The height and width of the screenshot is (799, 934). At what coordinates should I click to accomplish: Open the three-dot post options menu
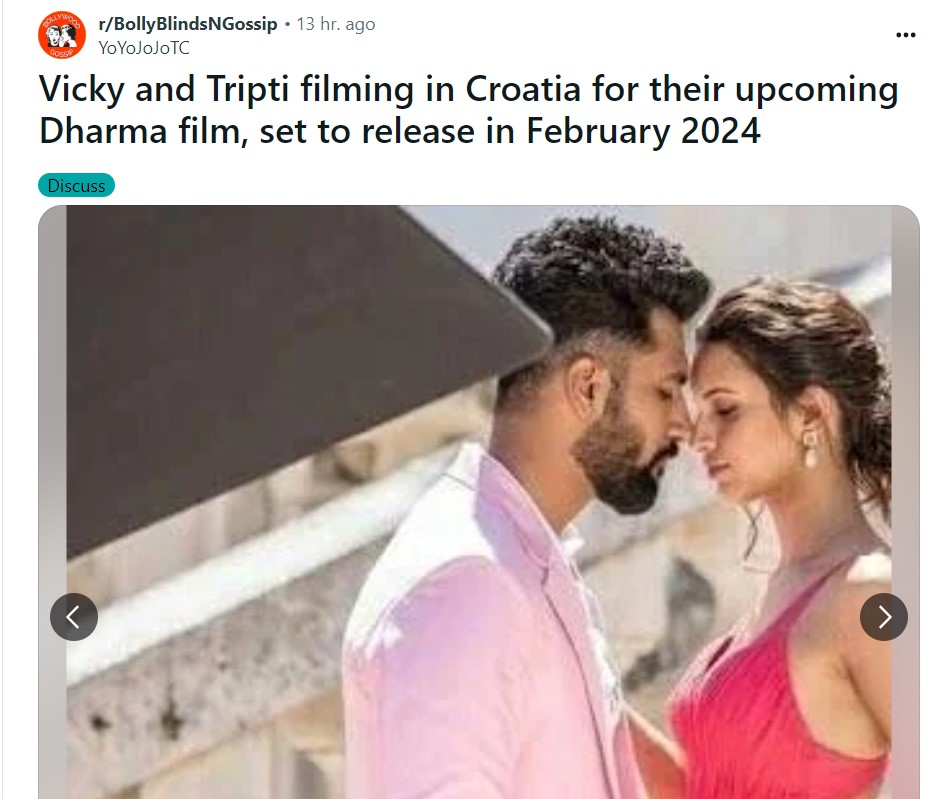pyautogui.click(x=905, y=35)
